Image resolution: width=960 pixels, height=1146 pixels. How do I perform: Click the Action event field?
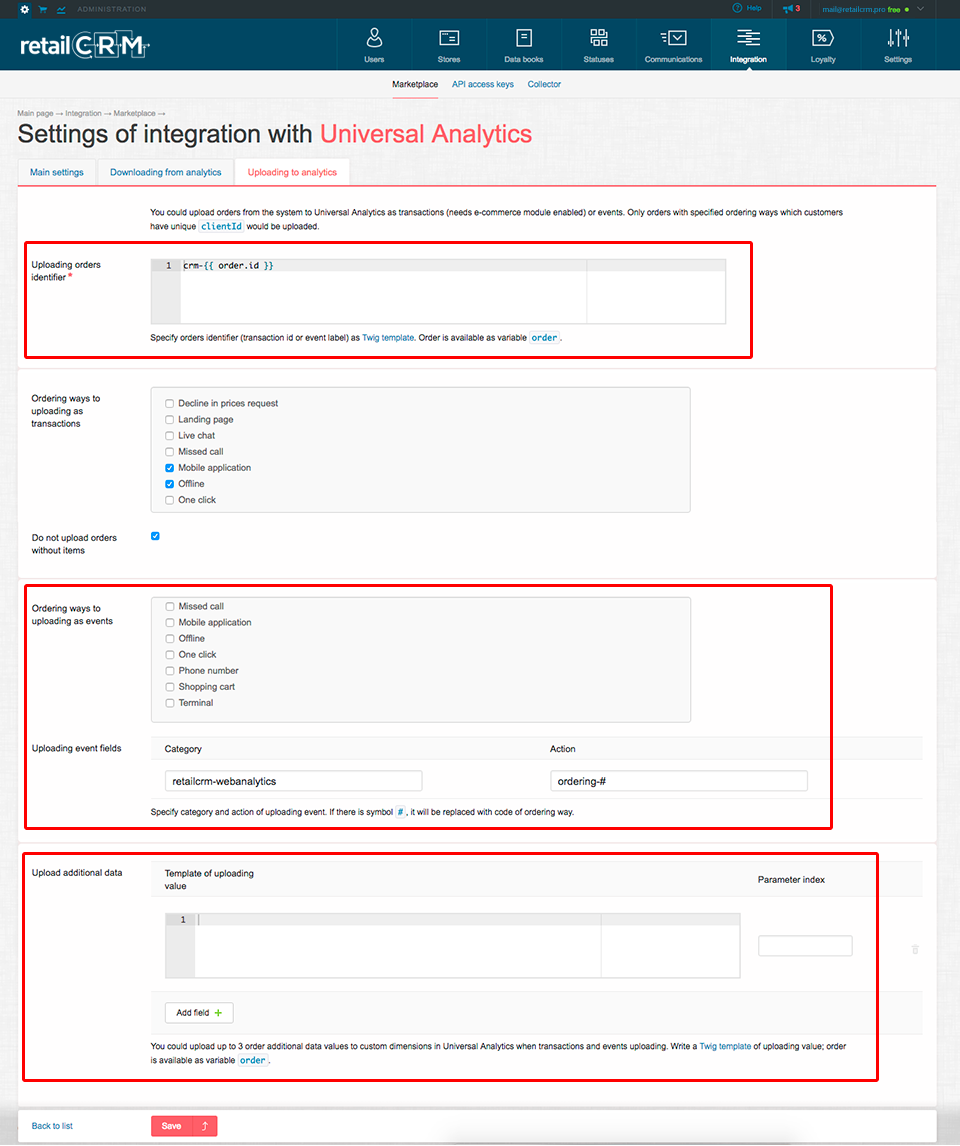(x=679, y=781)
